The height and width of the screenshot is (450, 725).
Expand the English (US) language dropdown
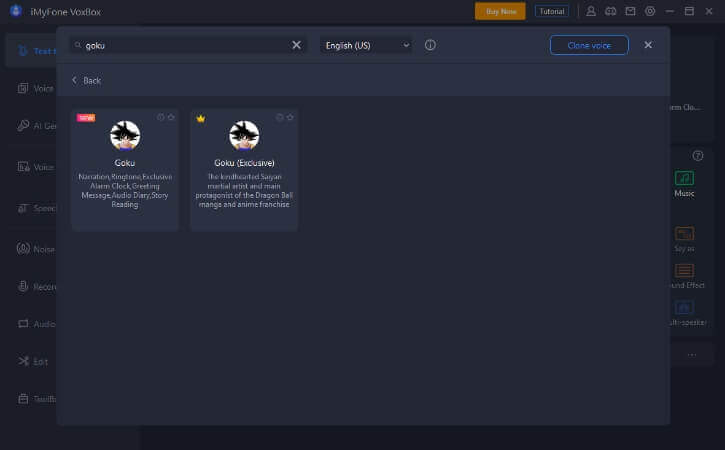366,45
